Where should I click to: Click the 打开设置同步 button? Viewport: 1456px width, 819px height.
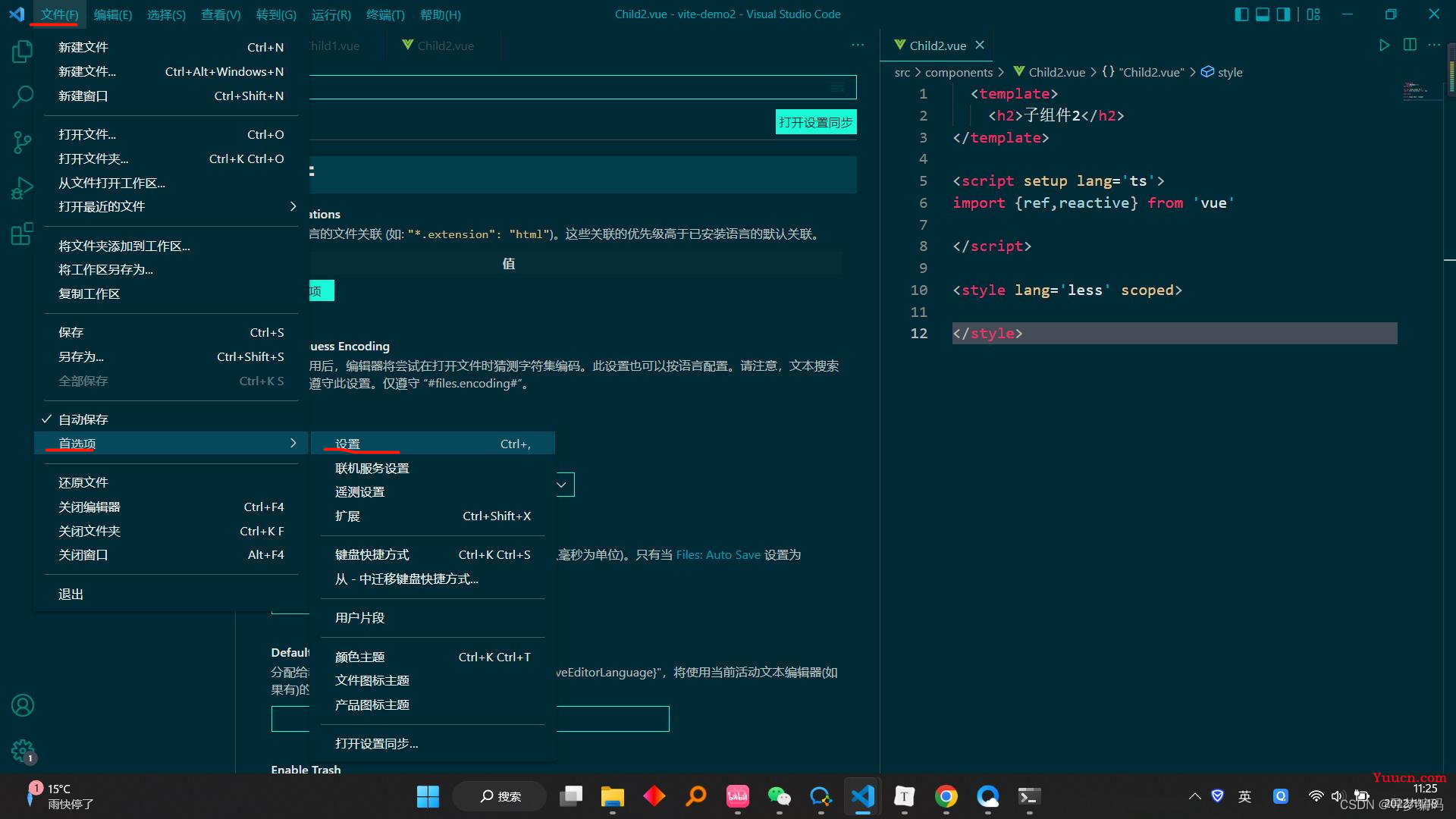tap(816, 122)
